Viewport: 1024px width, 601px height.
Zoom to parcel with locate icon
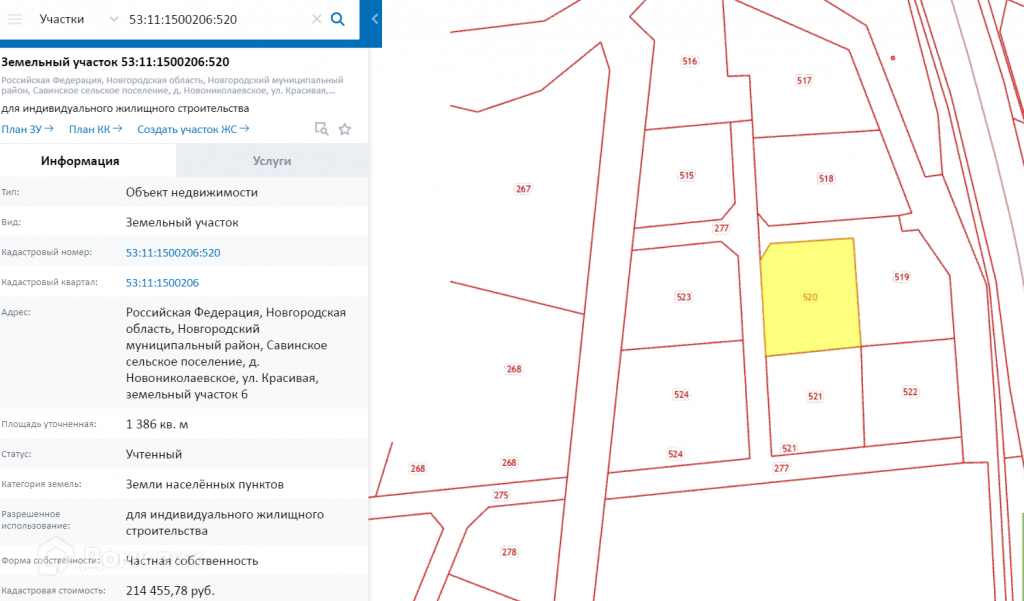[x=321, y=129]
